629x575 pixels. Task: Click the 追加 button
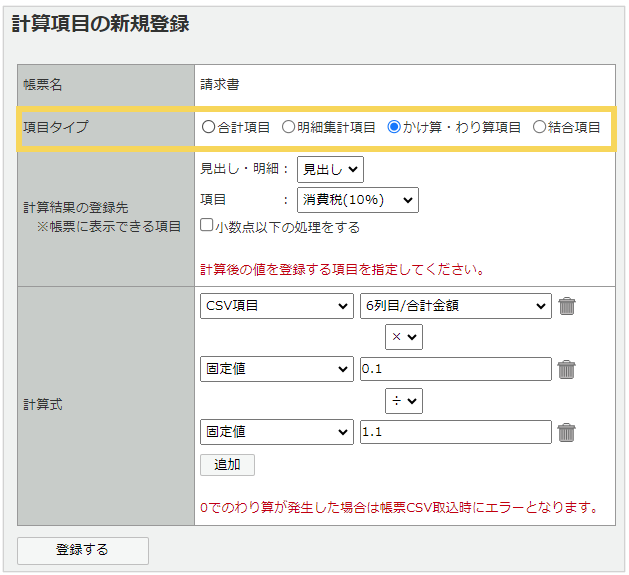click(228, 465)
